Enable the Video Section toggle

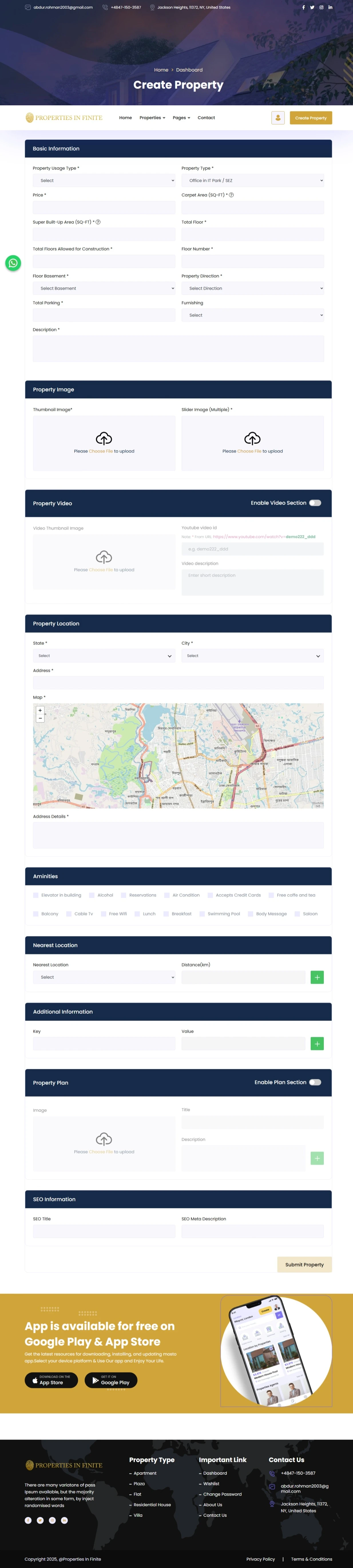pyautogui.click(x=315, y=503)
